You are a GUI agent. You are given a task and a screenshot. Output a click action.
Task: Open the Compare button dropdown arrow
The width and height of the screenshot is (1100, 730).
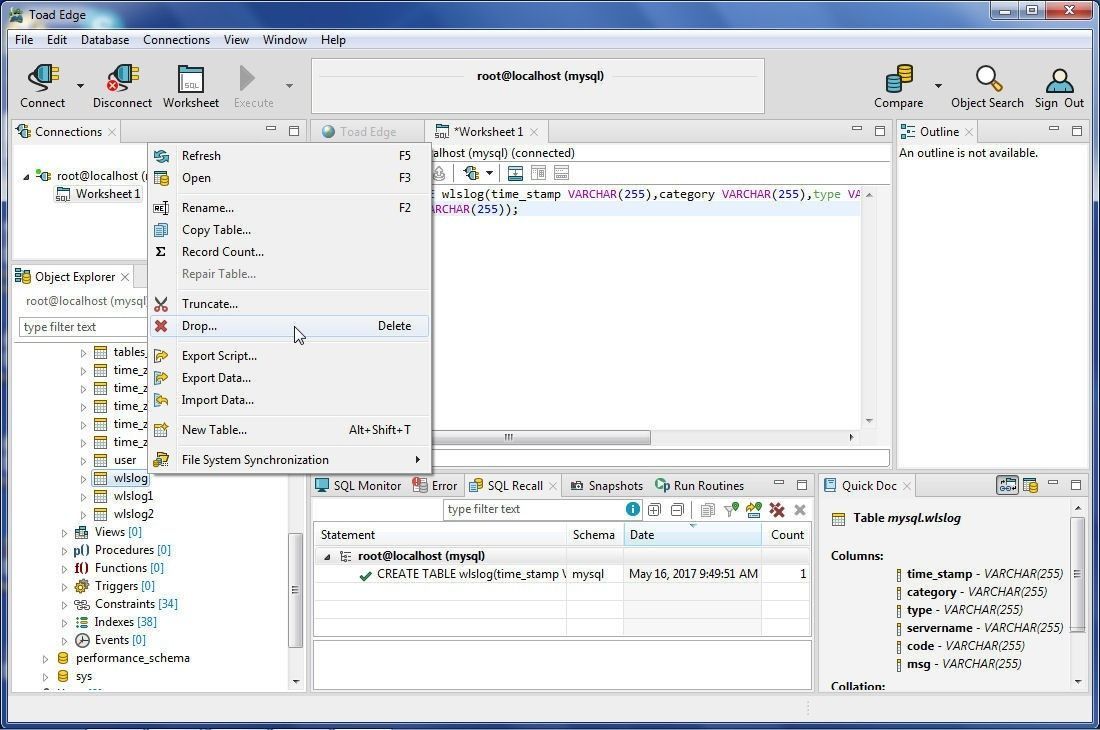(x=938, y=86)
